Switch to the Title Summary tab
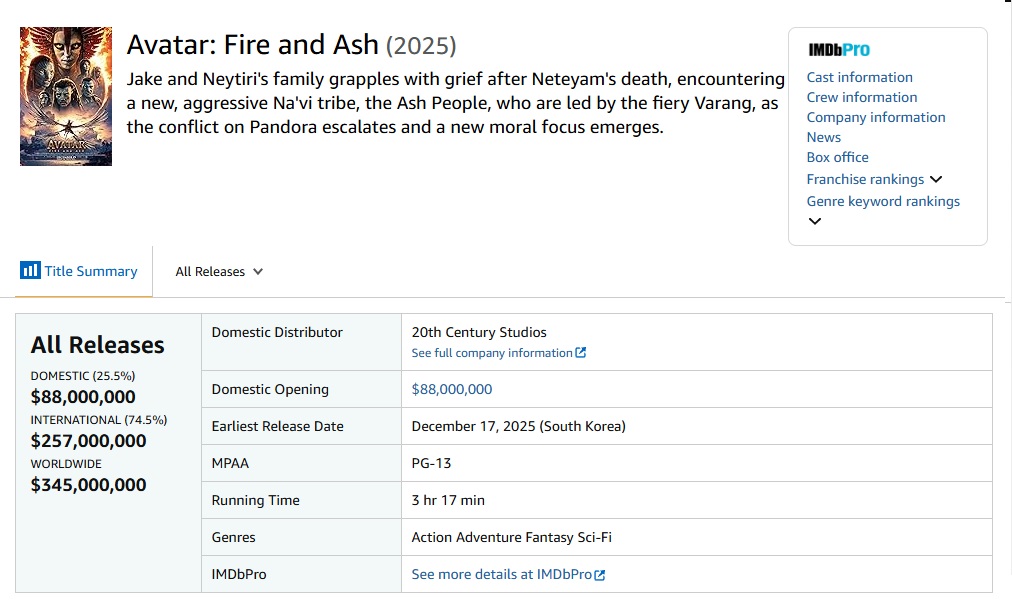The image size is (1012, 607). pos(90,271)
